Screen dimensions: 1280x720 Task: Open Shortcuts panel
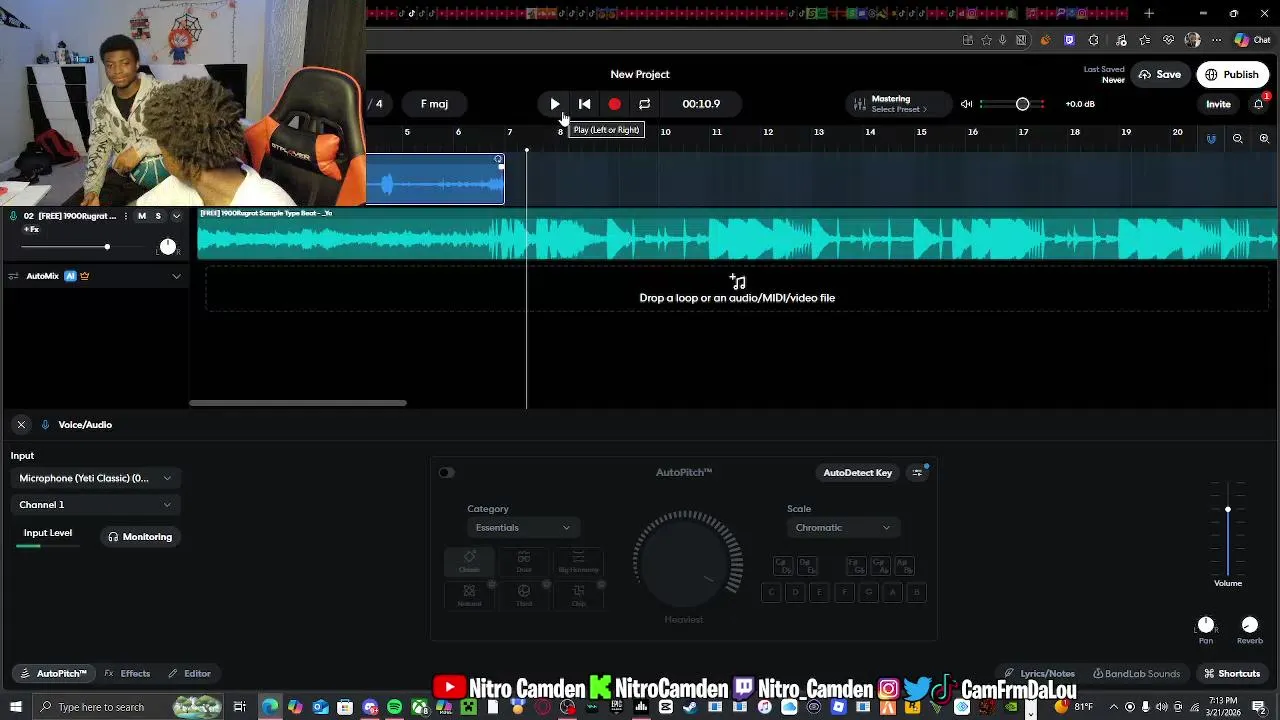(1232, 674)
